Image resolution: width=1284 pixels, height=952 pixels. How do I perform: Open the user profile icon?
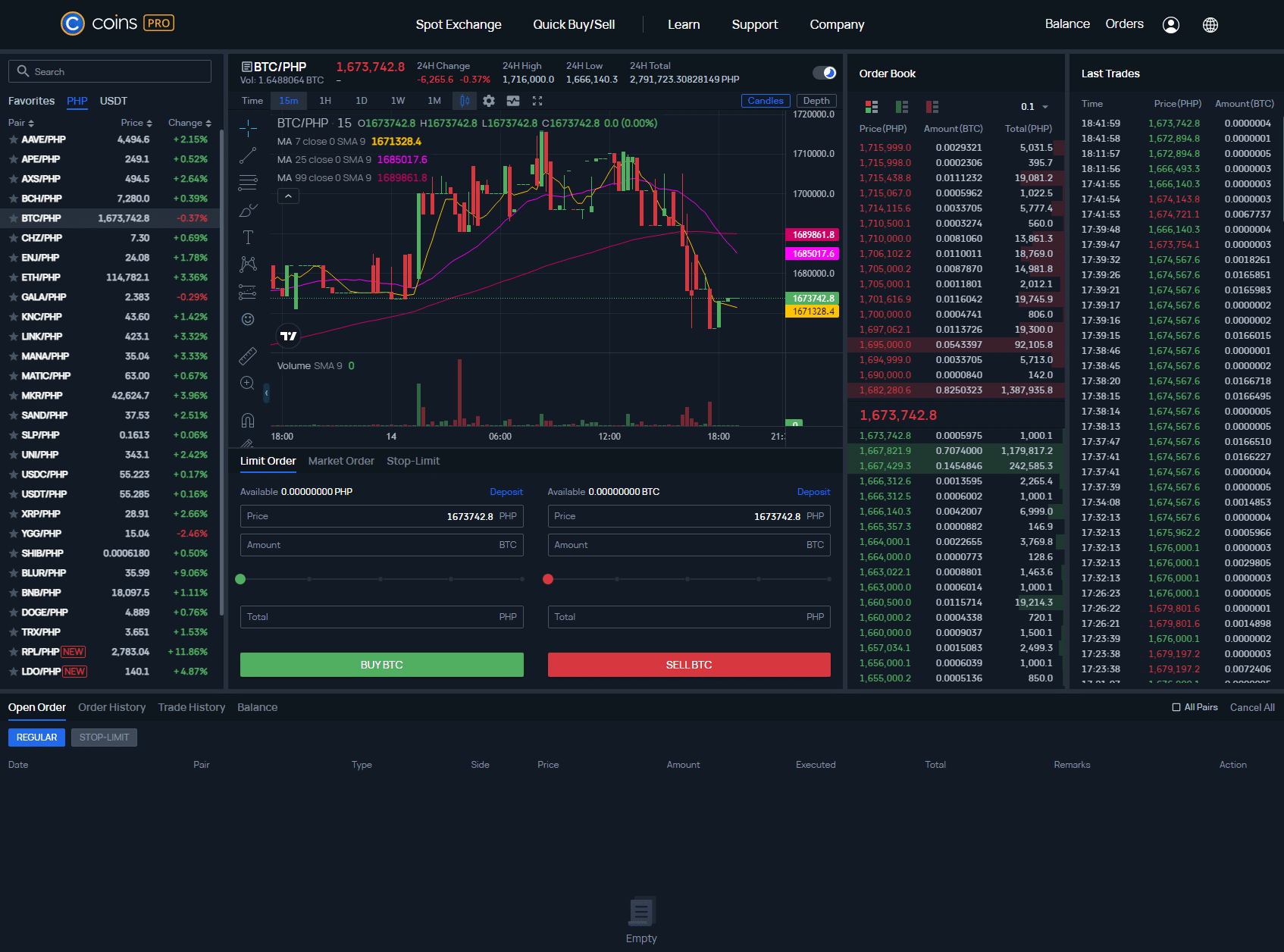point(1171,25)
